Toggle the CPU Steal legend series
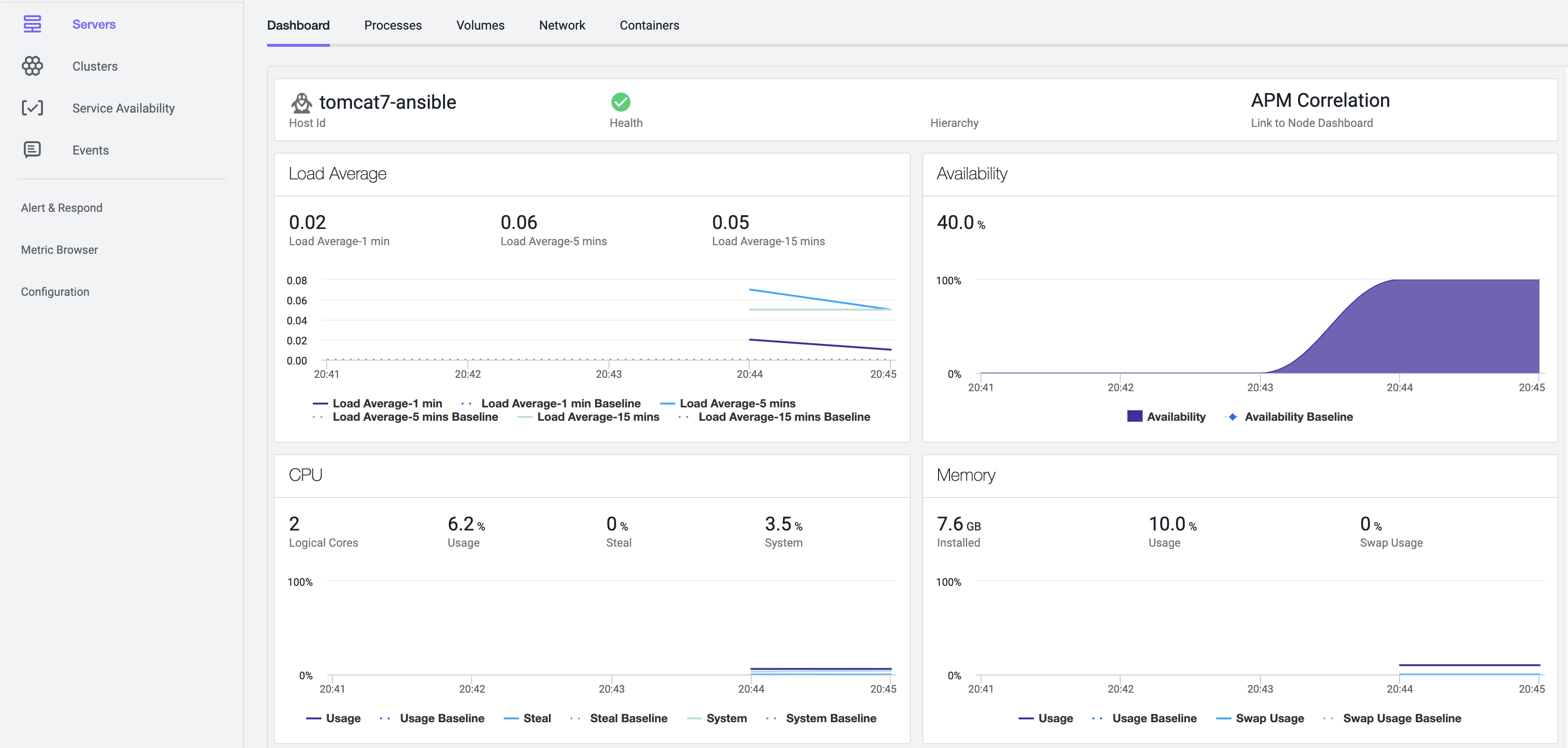The image size is (1568, 748). [536, 718]
